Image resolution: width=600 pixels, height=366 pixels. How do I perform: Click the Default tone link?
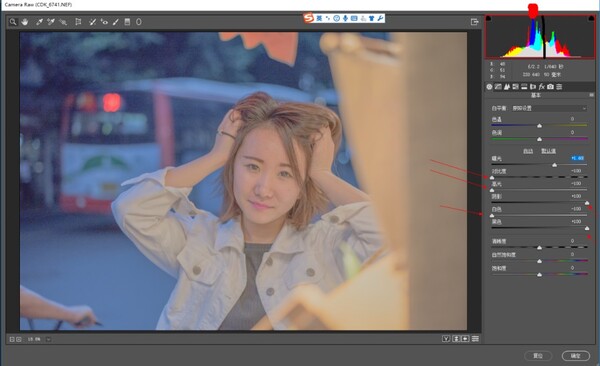click(548, 151)
